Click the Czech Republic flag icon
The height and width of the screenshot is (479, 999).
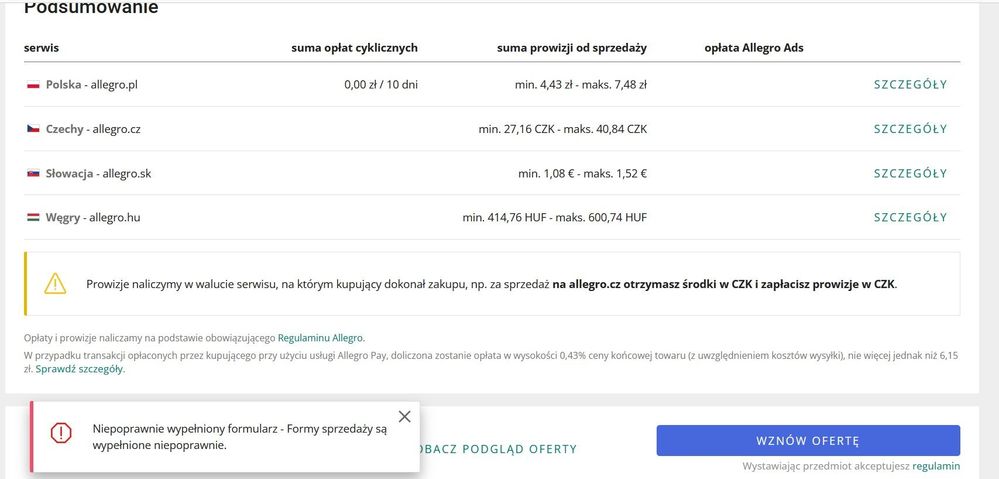33,129
